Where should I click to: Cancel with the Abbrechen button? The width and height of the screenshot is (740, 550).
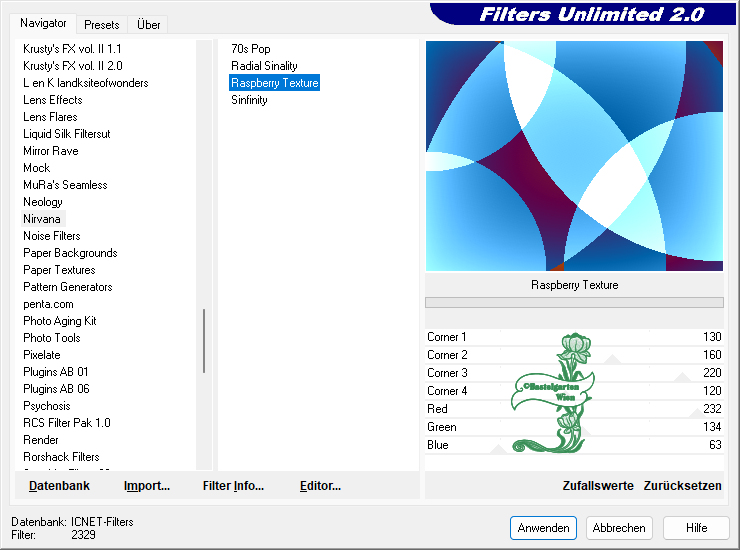619,528
